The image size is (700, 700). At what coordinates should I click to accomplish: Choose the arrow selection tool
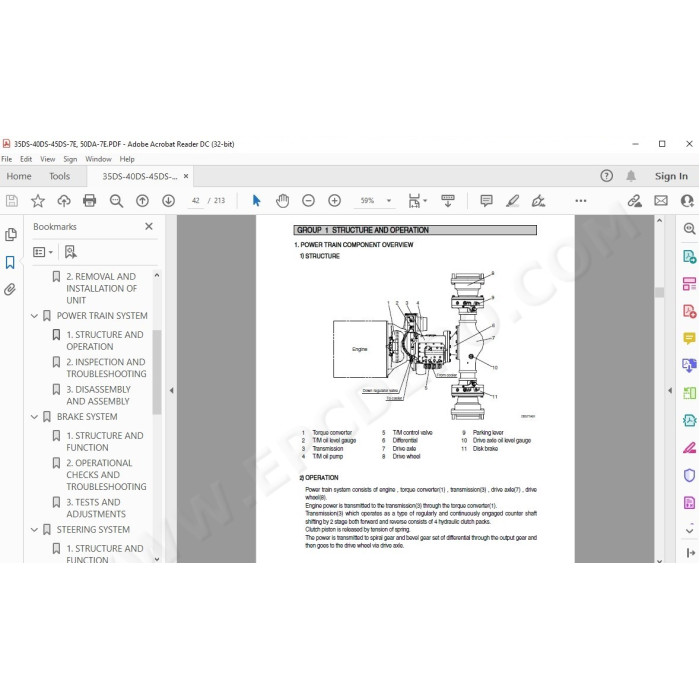click(256, 201)
